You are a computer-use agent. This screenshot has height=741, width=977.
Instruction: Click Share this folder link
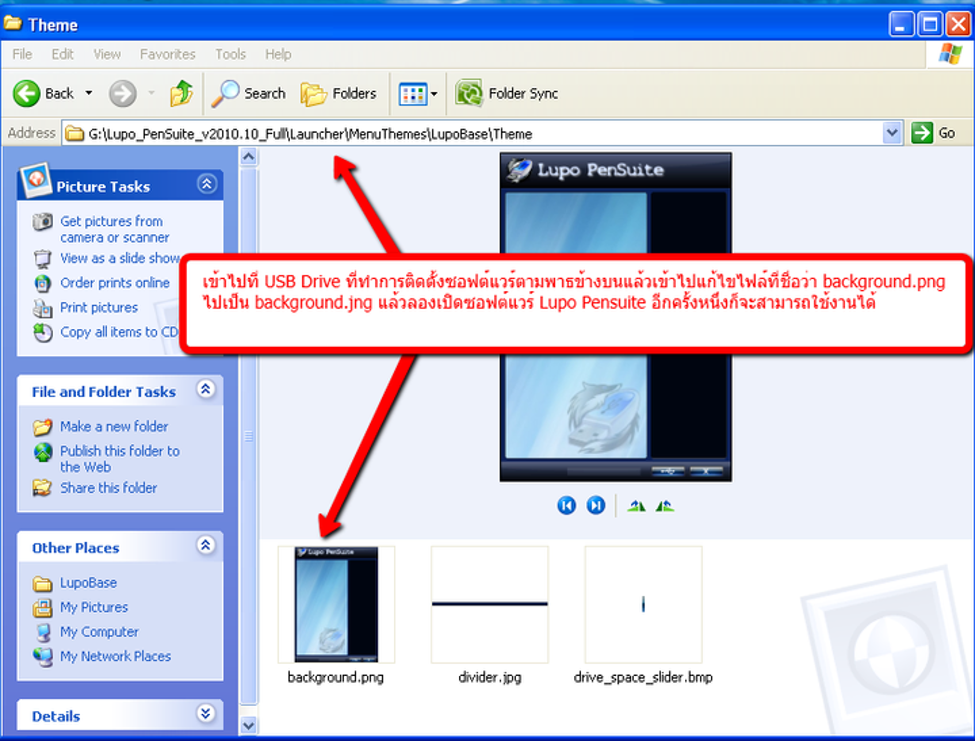(108, 488)
